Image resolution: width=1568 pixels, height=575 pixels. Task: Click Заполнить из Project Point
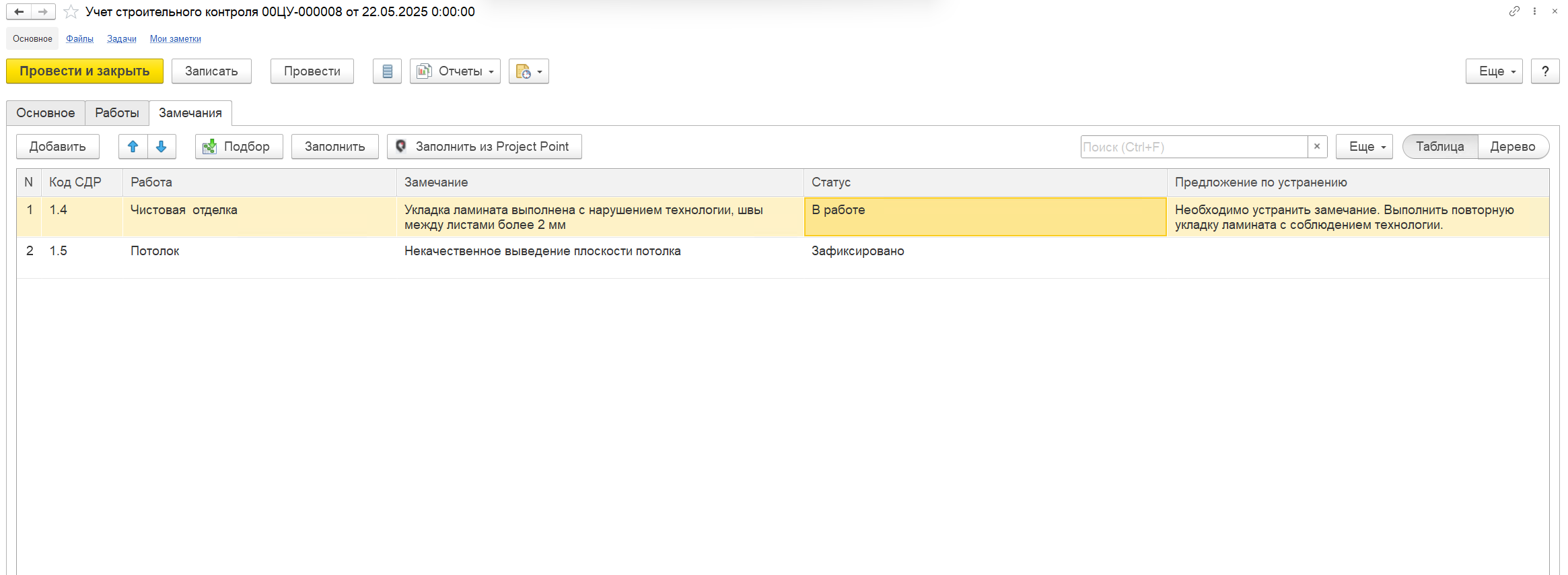tap(484, 147)
